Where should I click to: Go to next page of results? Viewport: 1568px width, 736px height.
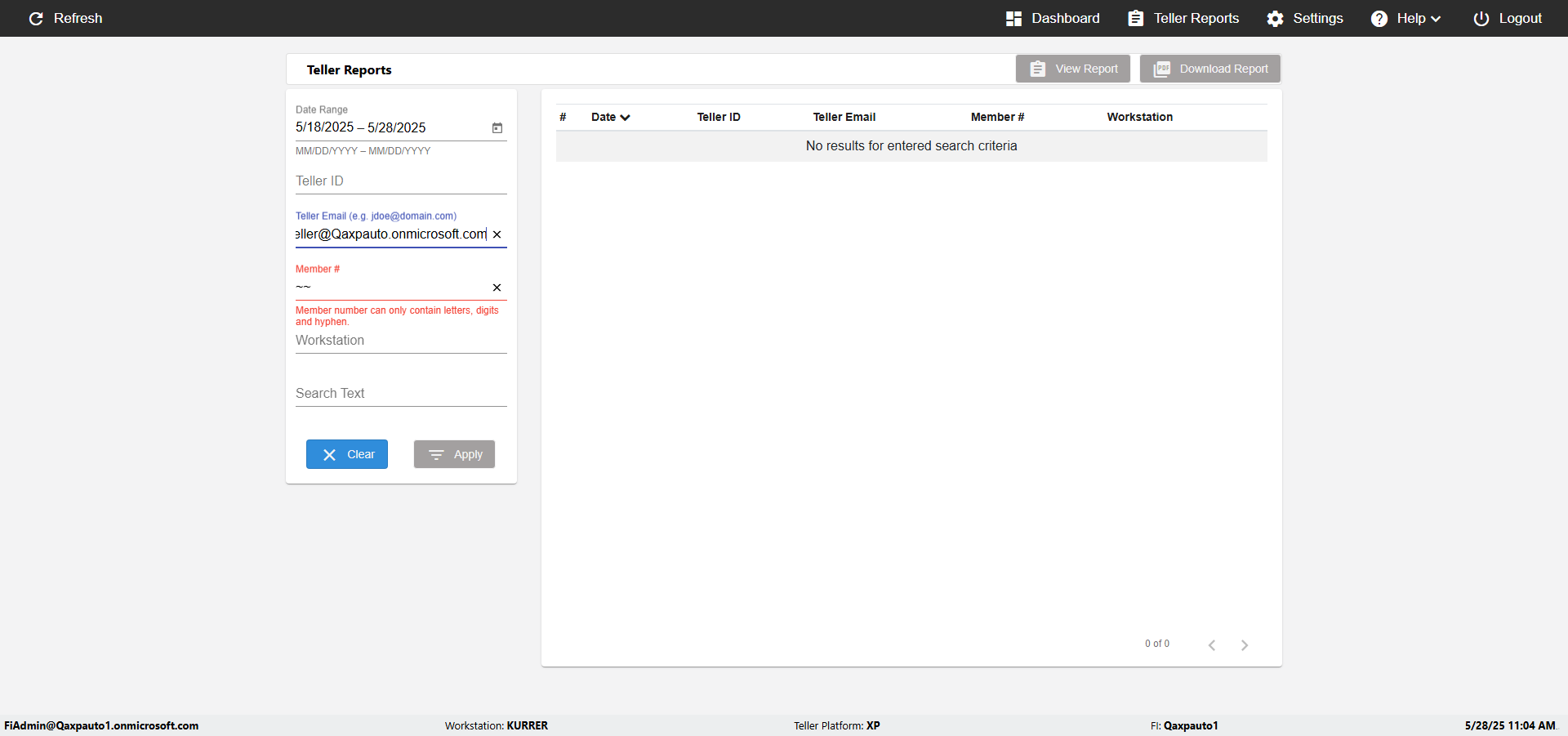1245,645
